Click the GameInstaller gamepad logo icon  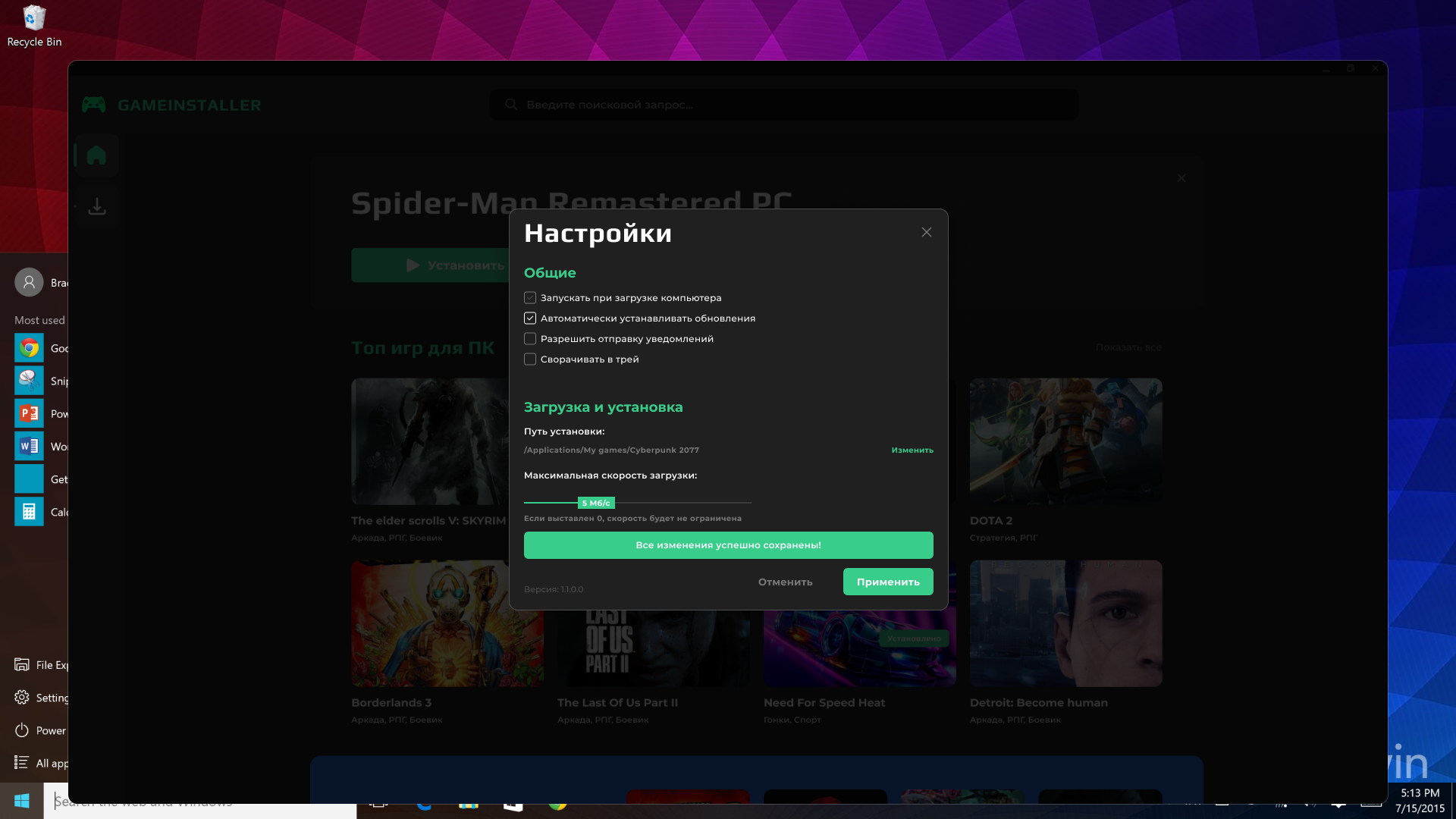[94, 105]
